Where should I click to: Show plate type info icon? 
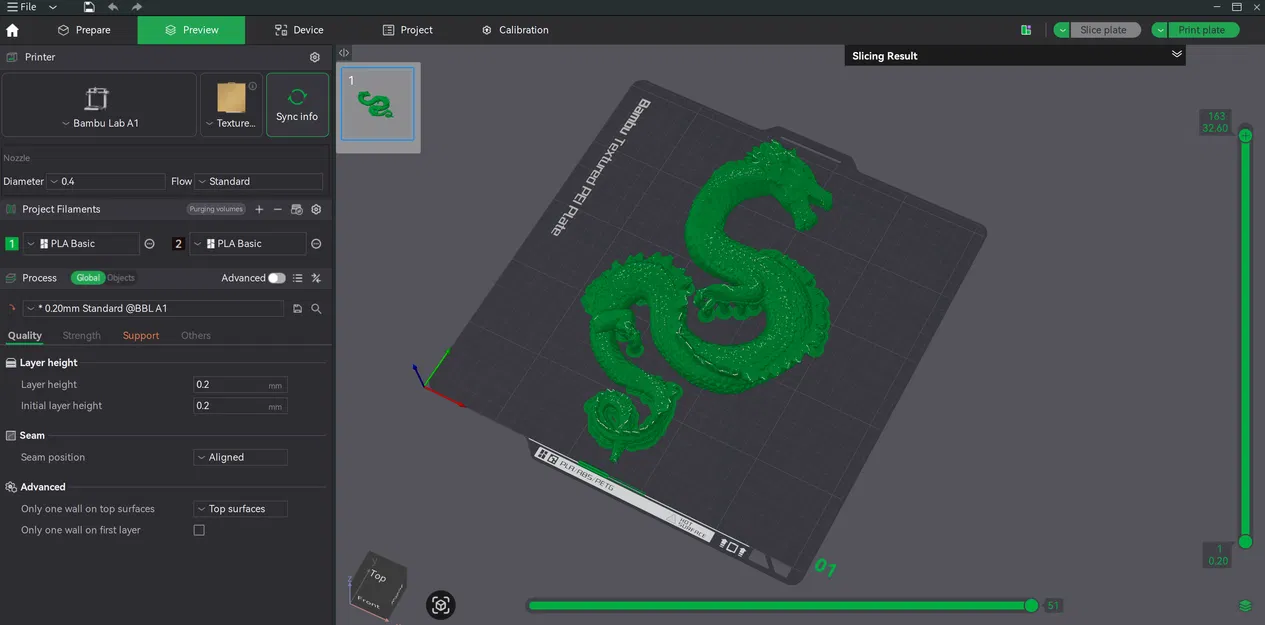252,86
